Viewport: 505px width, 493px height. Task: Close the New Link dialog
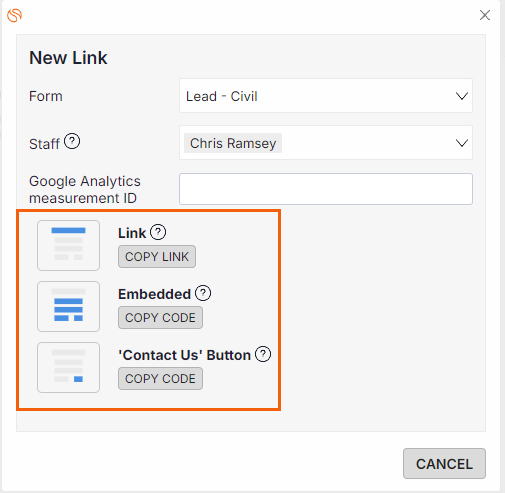click(485, 15)
